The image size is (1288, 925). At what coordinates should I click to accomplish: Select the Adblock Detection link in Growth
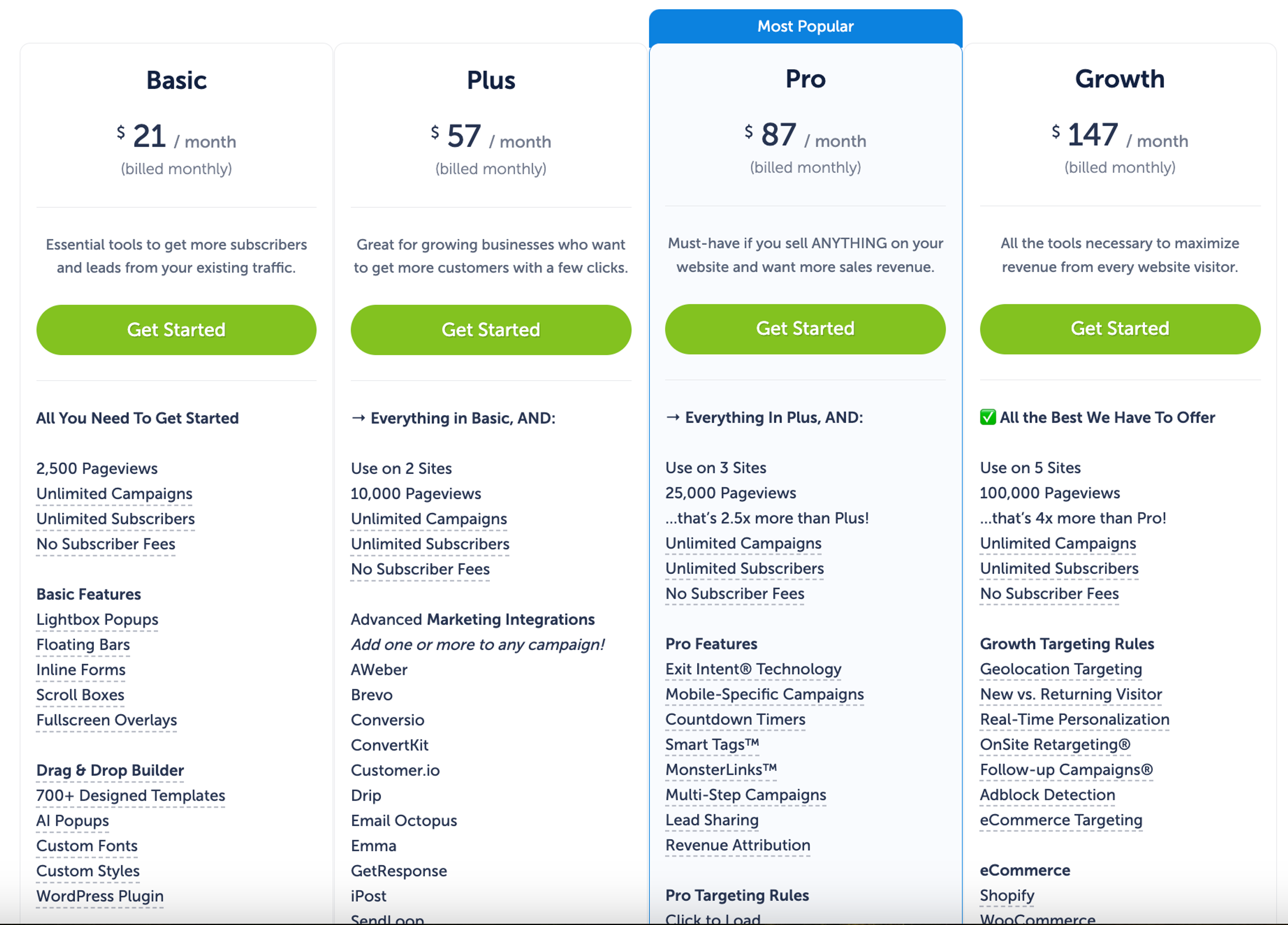pyautogui.click(x=1047, y=795)
